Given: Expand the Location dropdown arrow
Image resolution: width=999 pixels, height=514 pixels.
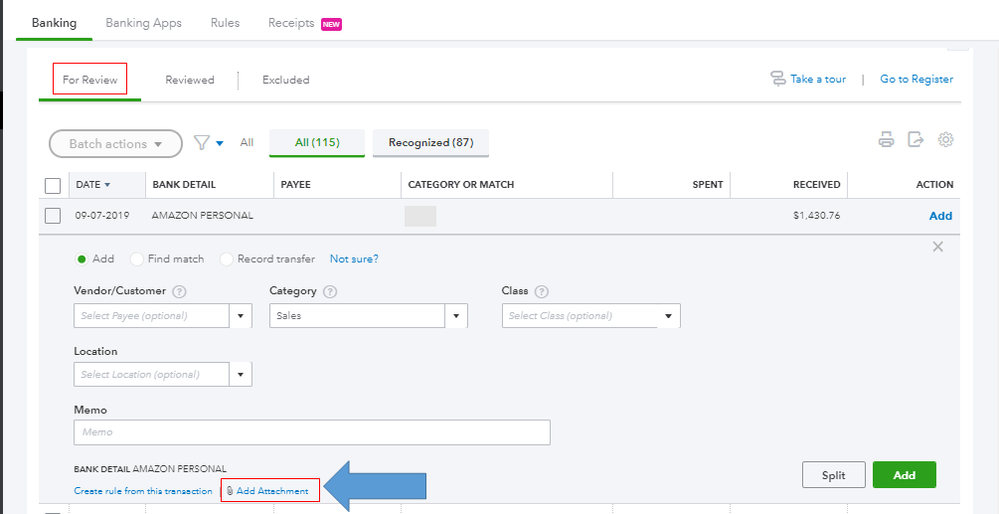Looking at the screenshot, I should point(241,374).
